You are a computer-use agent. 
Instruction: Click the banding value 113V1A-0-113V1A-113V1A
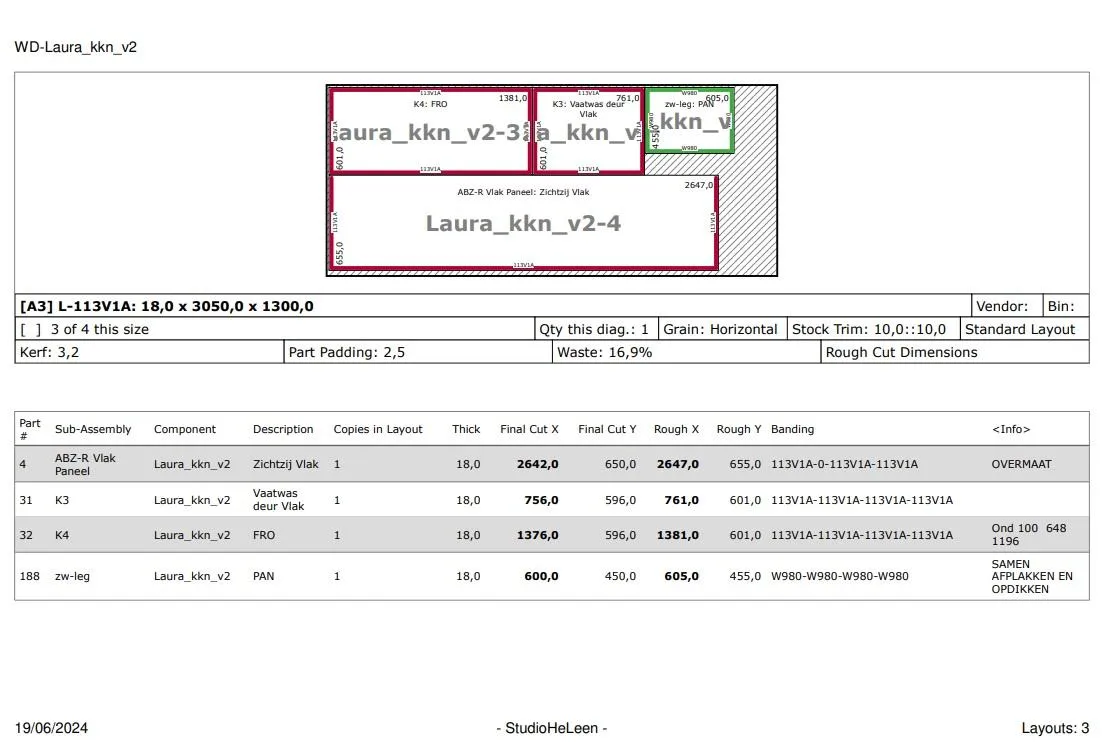point(844,465)
